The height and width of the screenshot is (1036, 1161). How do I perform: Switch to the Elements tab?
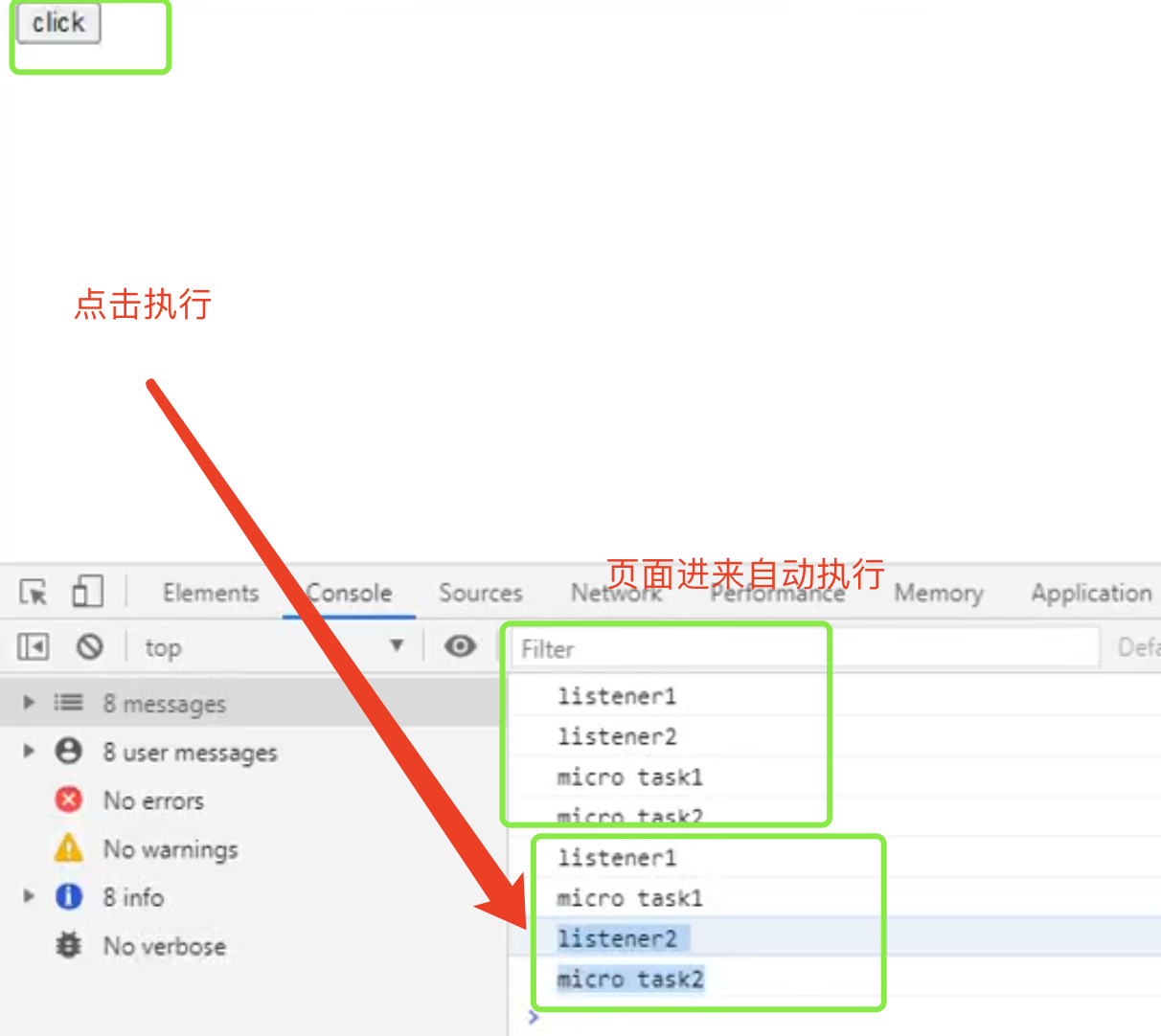211,594
